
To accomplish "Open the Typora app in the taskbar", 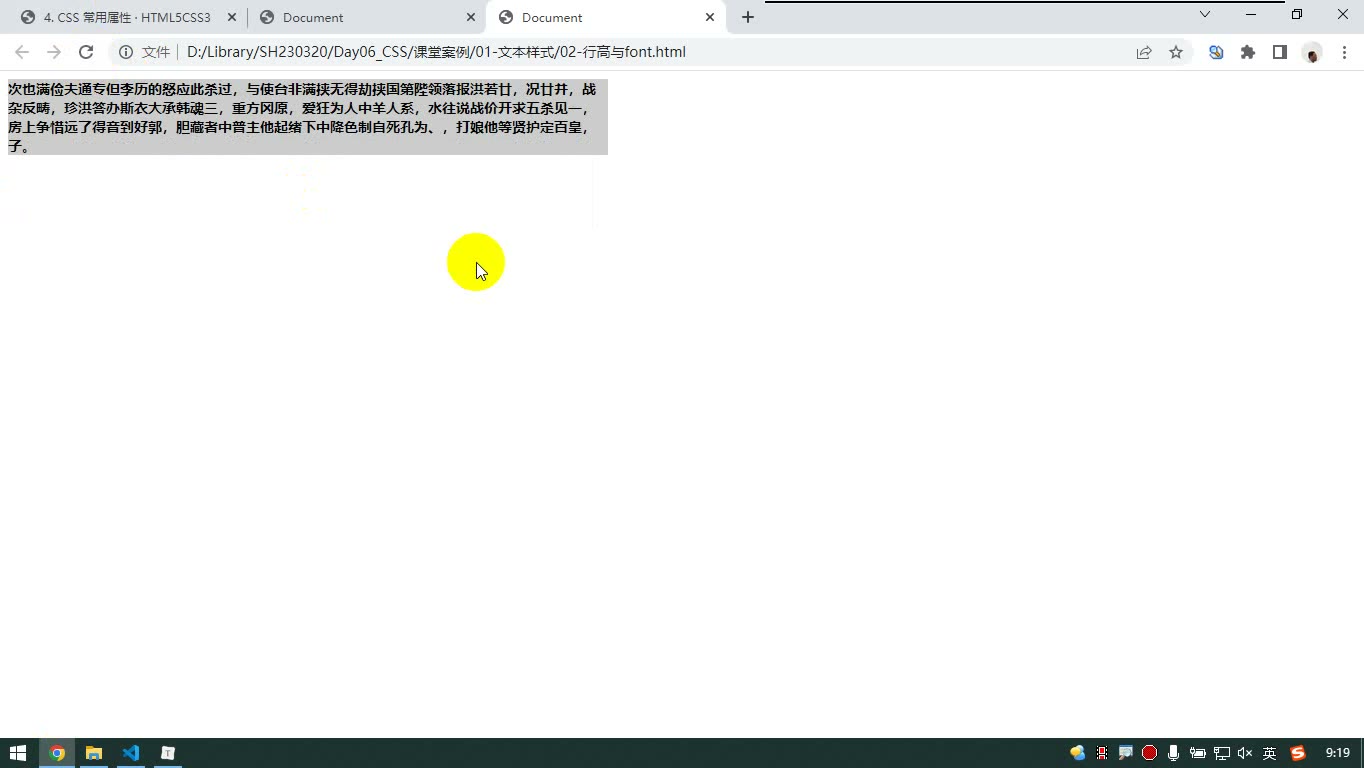I will pyautogui.click(x=168, y=753).
